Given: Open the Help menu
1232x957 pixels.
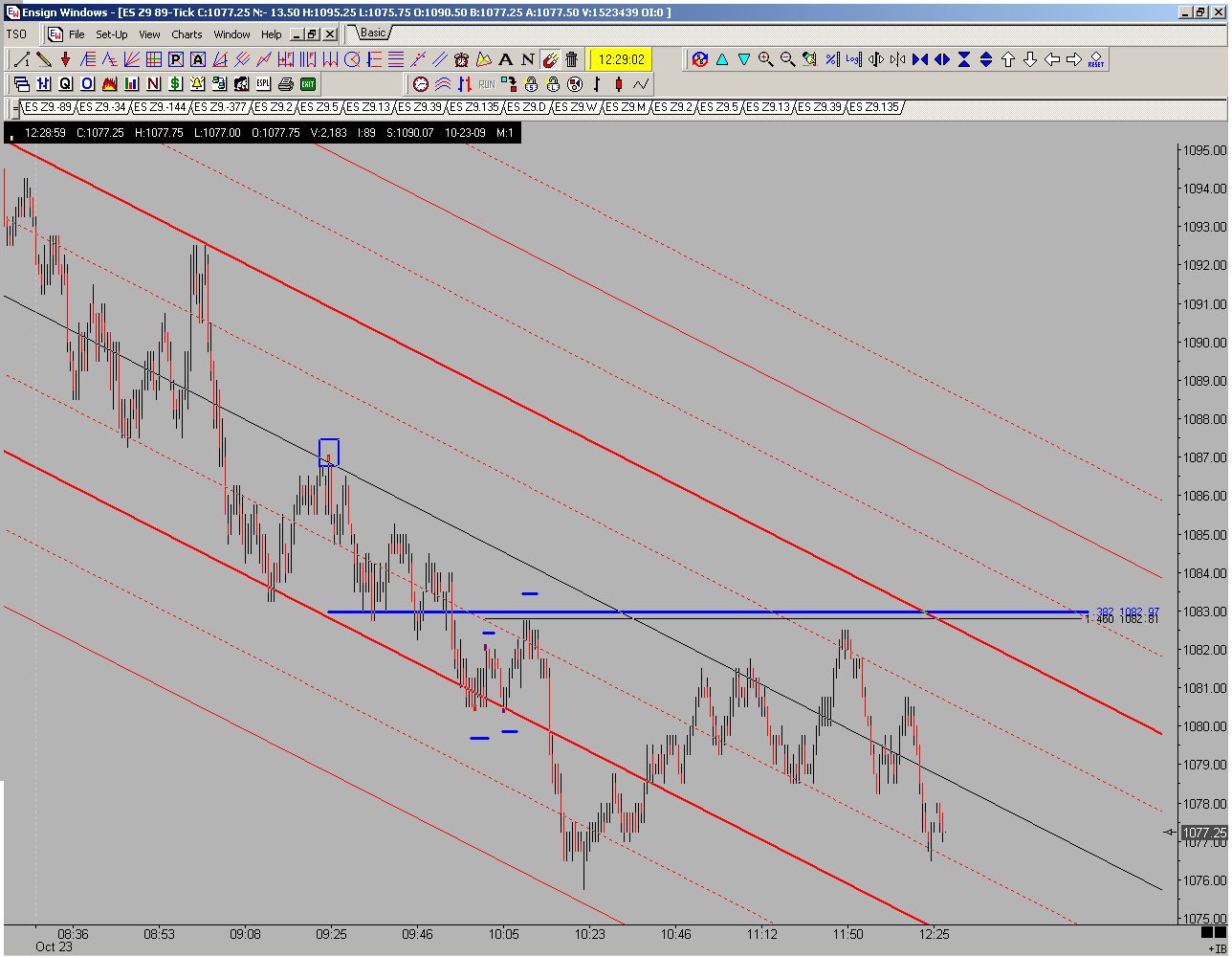Looking at the screenshot, I should (x=272, y=34).
